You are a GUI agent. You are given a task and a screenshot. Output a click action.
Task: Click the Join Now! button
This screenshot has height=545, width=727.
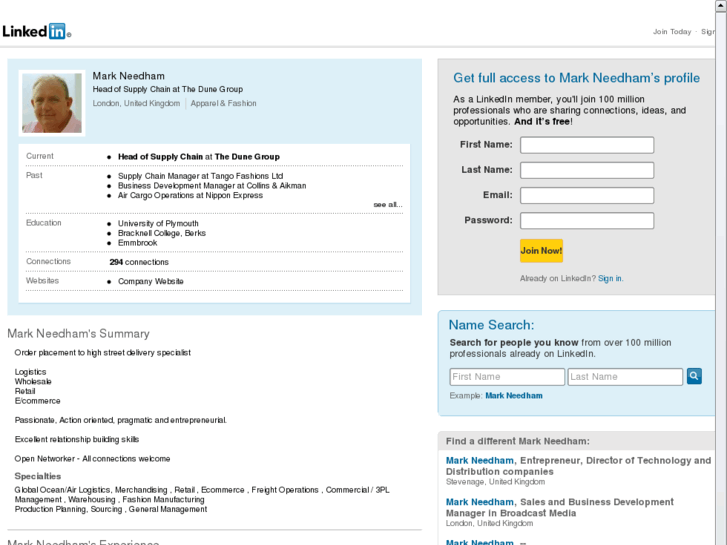tap(541, 251)
